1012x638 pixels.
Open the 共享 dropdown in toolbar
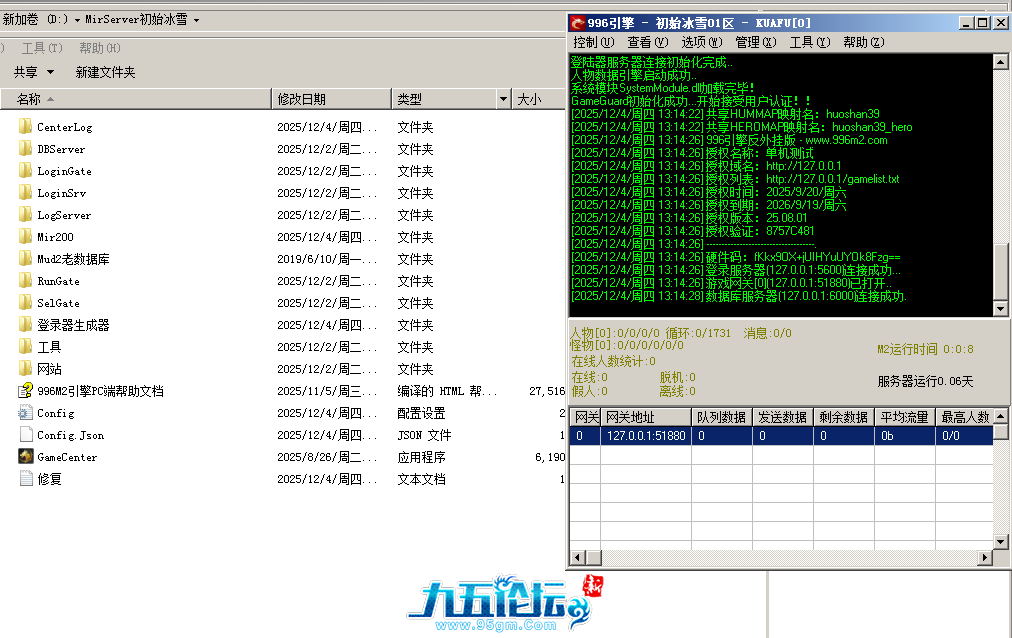(31, 73)
